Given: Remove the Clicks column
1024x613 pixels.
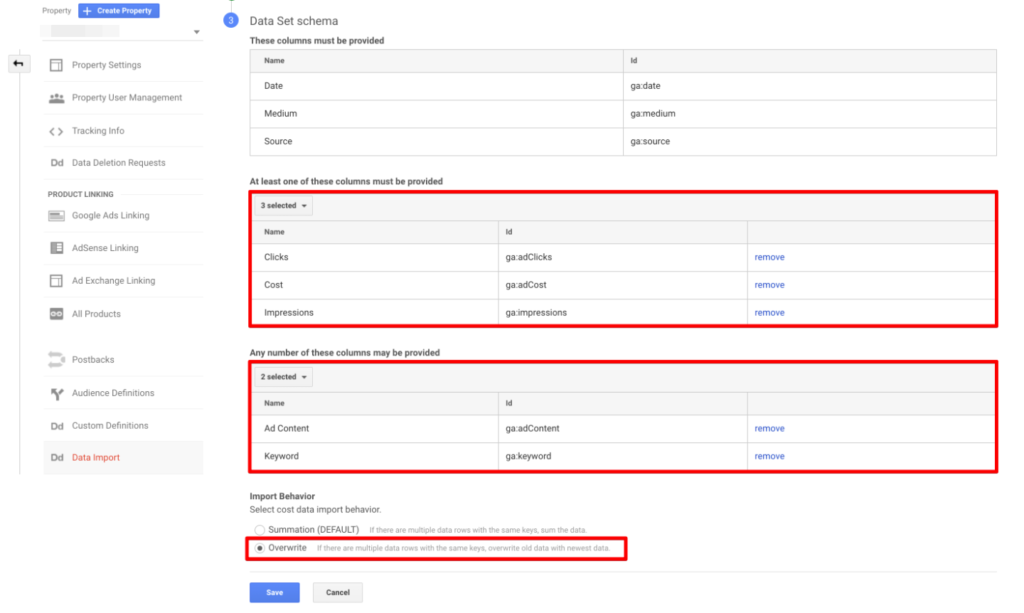Looking at the screenshot, I should point(769,257).
